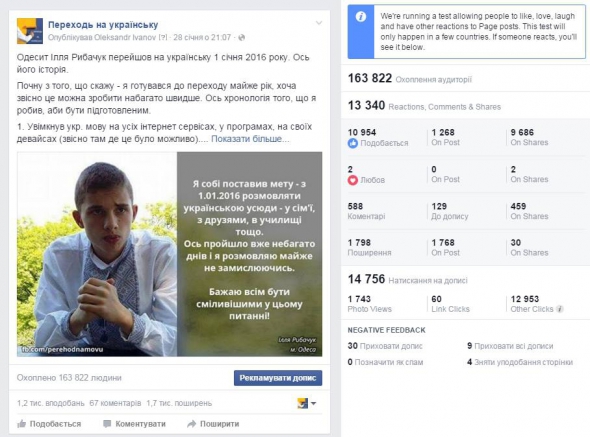Click the red heart Любов reaction icon

[x=353, y=180]
